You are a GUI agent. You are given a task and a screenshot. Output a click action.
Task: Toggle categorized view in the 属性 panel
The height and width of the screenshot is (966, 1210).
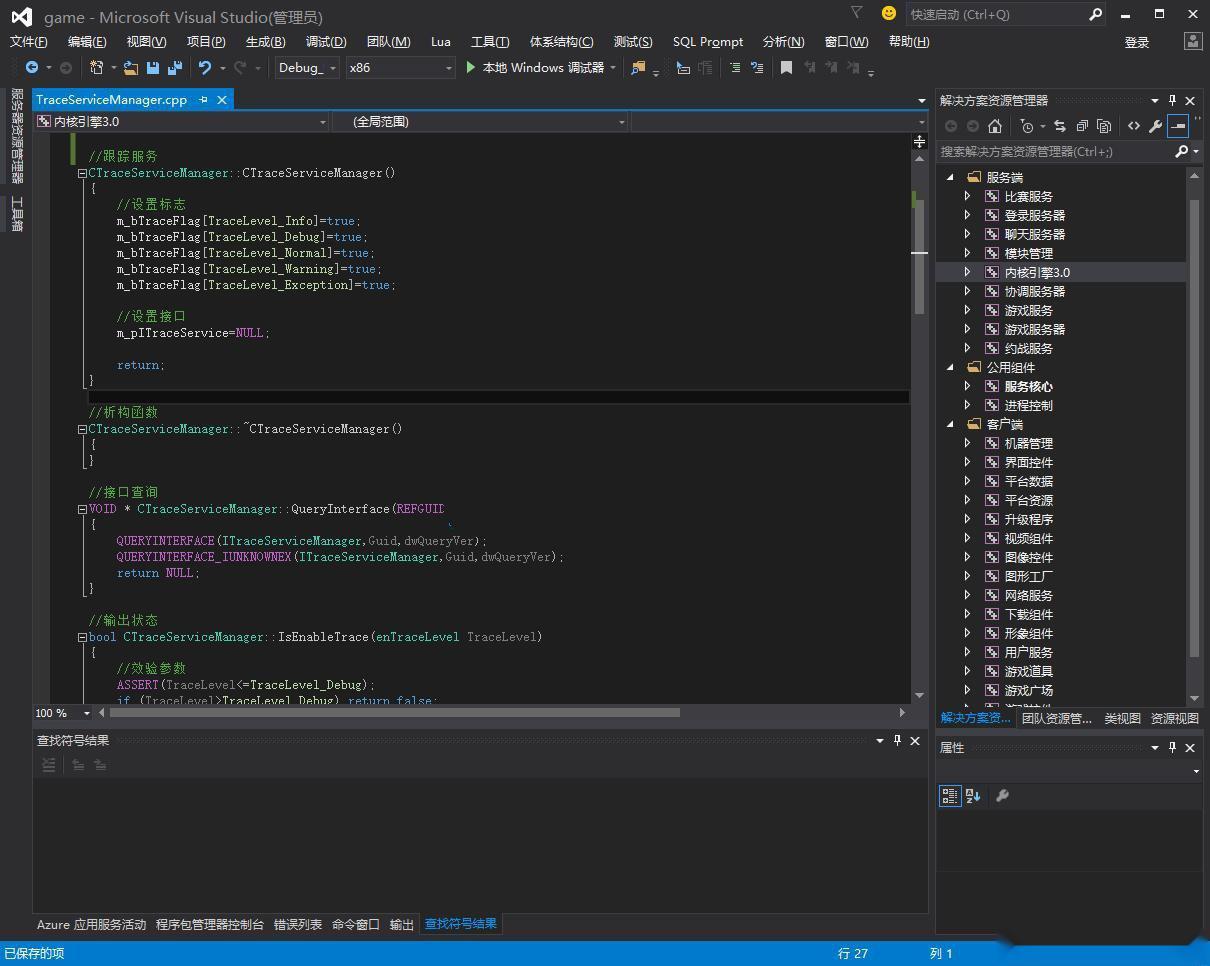(949, 796)
